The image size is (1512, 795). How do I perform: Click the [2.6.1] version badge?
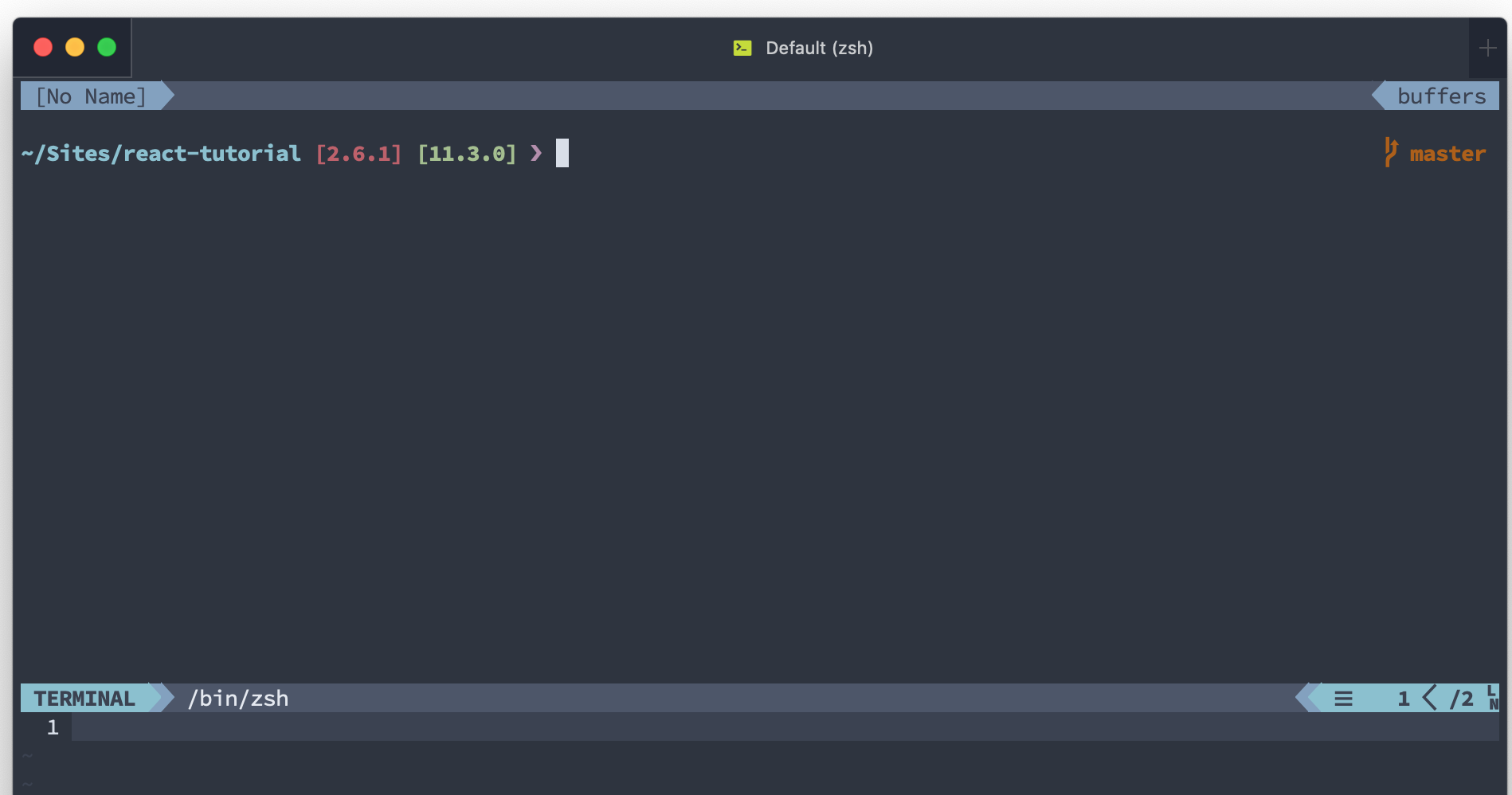(x=359, y=153)
